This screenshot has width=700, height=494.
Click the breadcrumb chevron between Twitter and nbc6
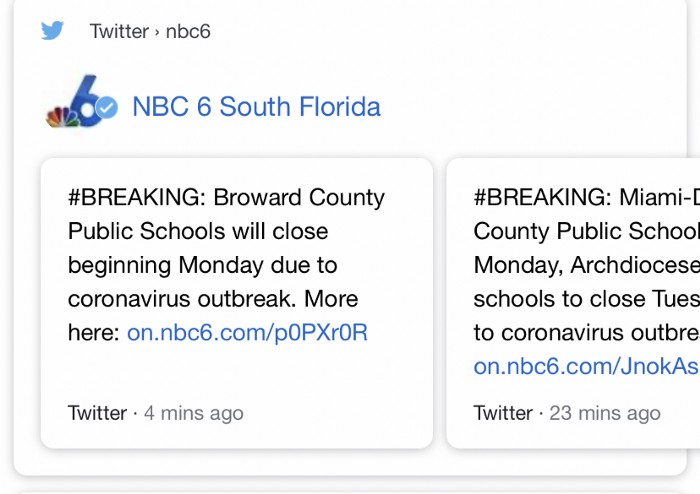point(157,32)
